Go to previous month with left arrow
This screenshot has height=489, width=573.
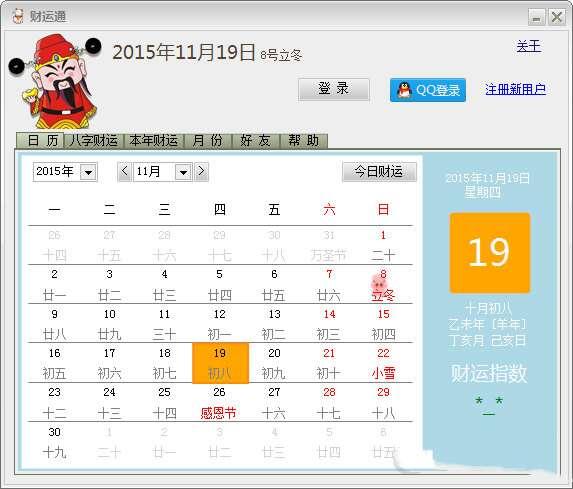click(x=124, y=171)
